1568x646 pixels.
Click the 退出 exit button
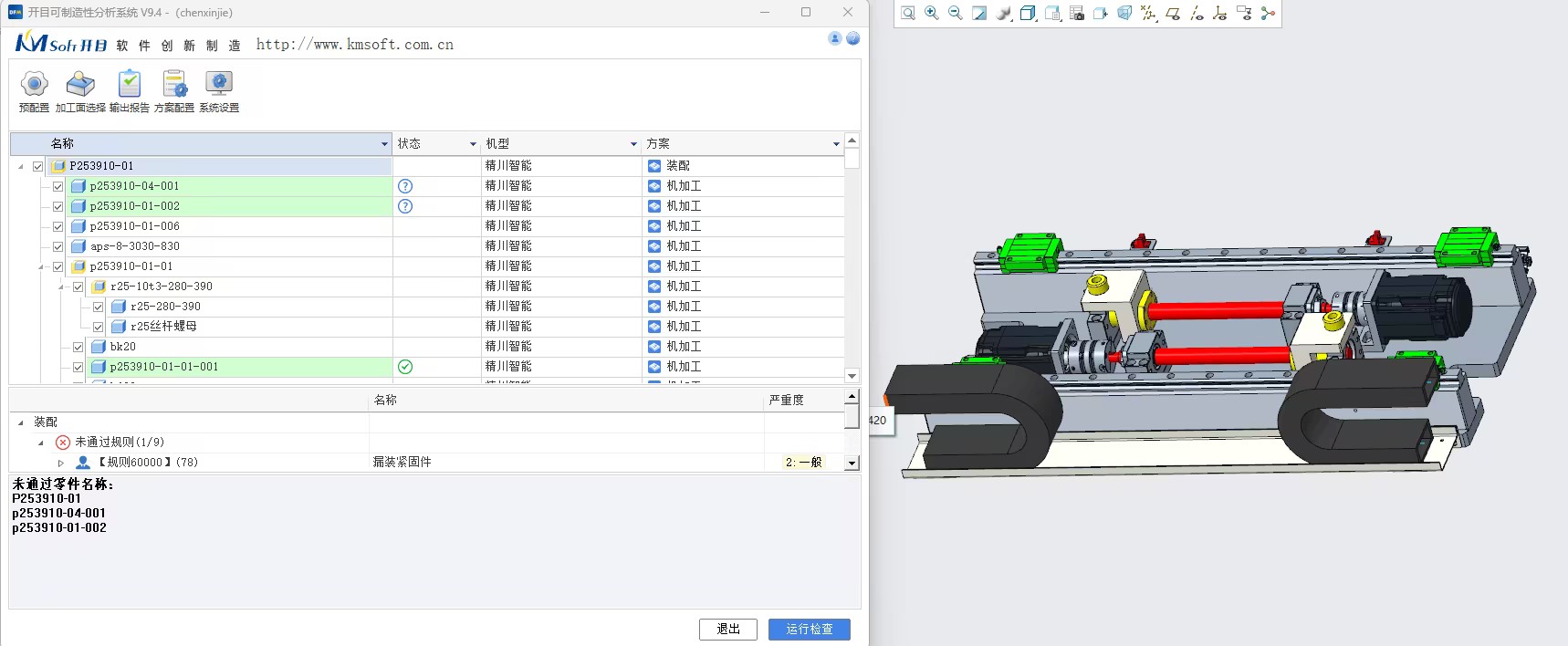click(x=727, y=630)
